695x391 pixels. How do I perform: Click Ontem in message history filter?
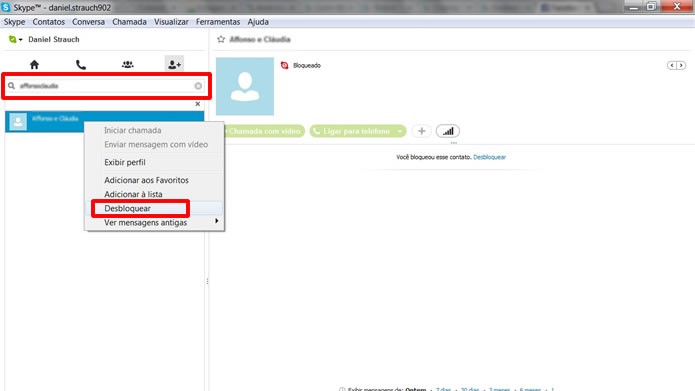(x=416, y=389)
